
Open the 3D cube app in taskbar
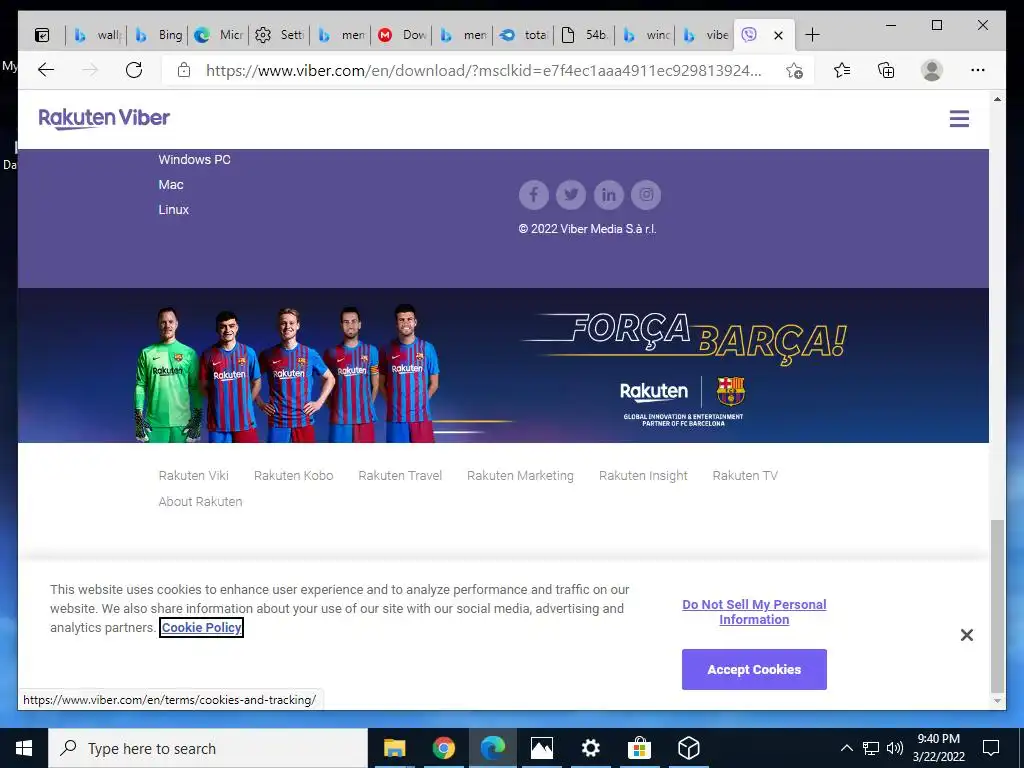(688, 748)
